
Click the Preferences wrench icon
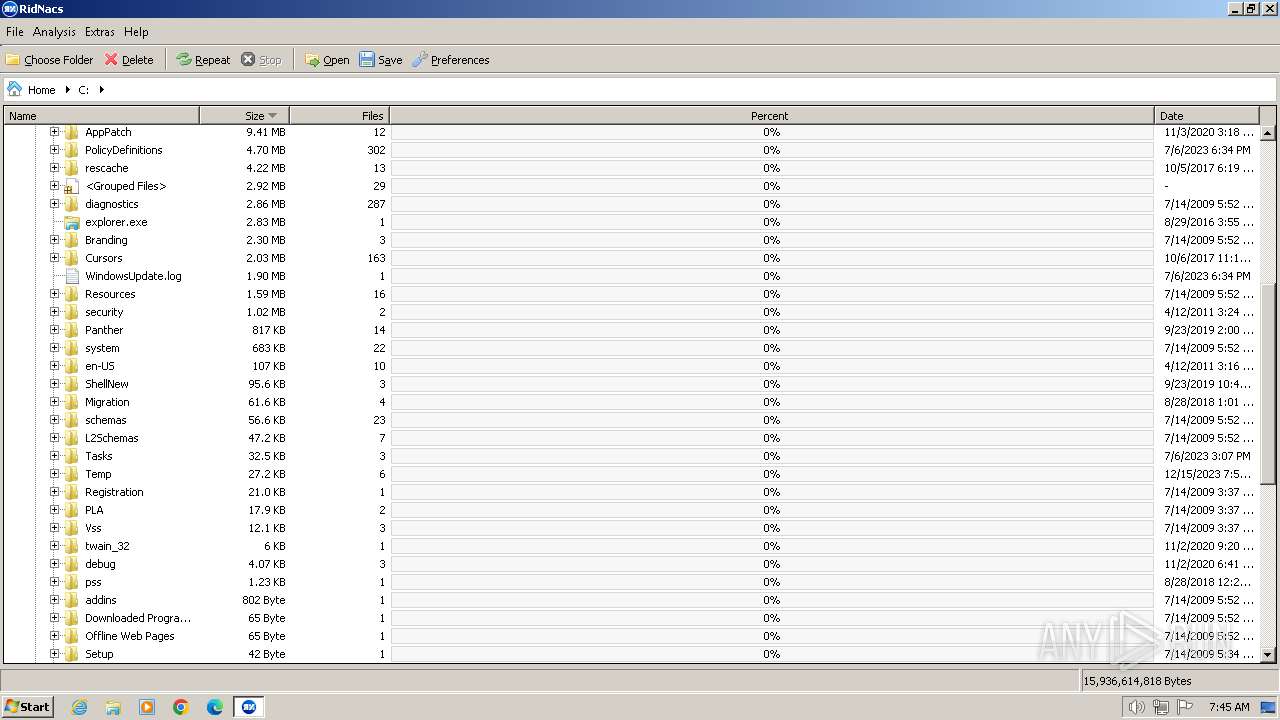tap(420, 60)
